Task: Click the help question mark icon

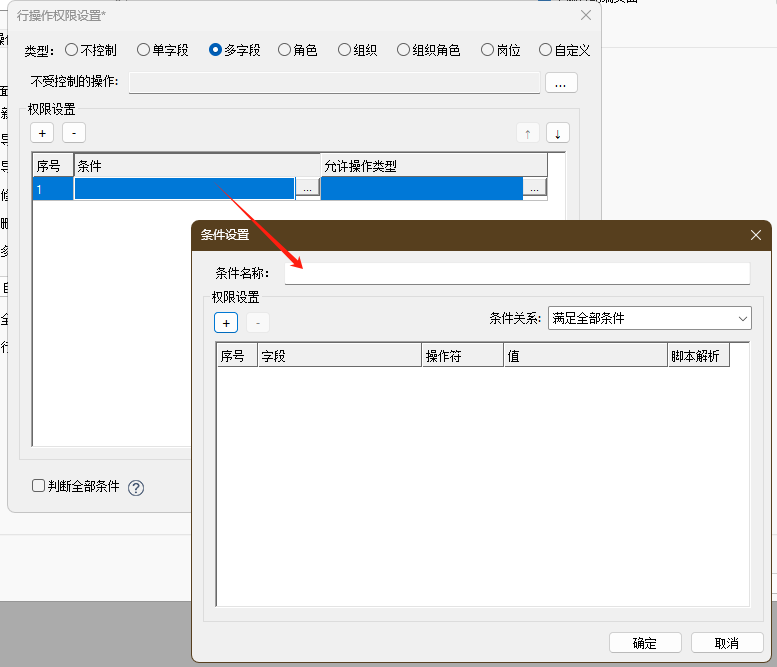Action: (136, 488)
